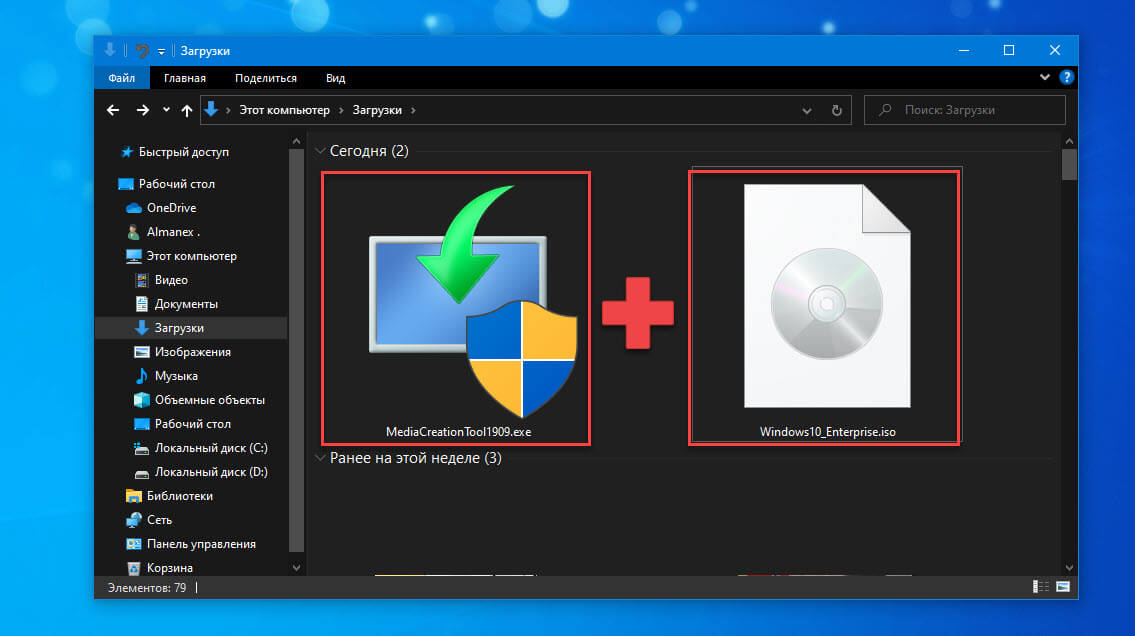Open Корзина in the navigation pane
This screenshot has width=1135, height=636.
point(169,568)
